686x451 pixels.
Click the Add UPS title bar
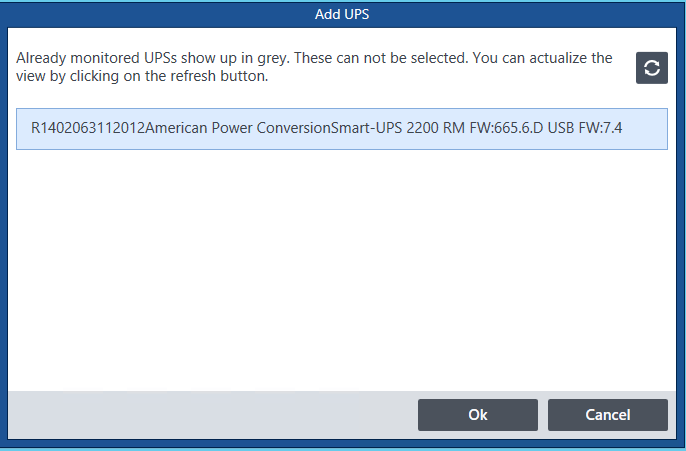342,14
